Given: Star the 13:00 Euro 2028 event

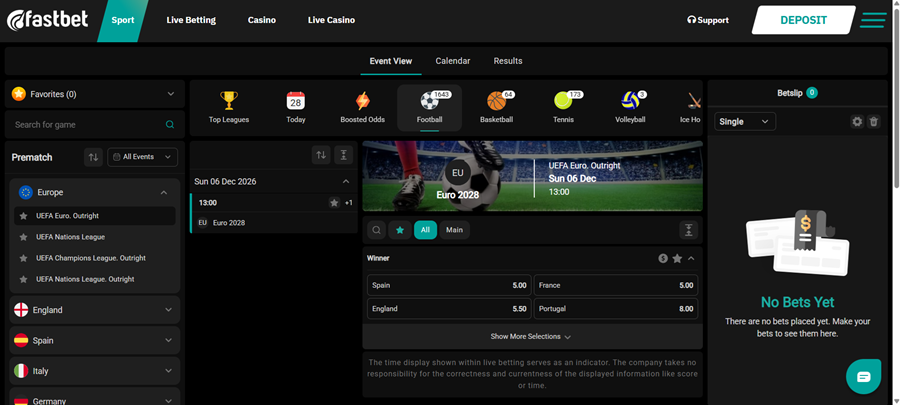Looking at the screenshot, I should (x=334, y=202).
